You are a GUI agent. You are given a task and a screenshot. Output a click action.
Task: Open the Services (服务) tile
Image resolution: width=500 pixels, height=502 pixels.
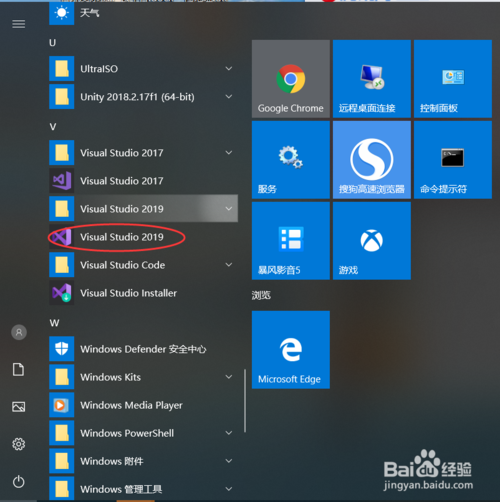(x=291, y=160)
